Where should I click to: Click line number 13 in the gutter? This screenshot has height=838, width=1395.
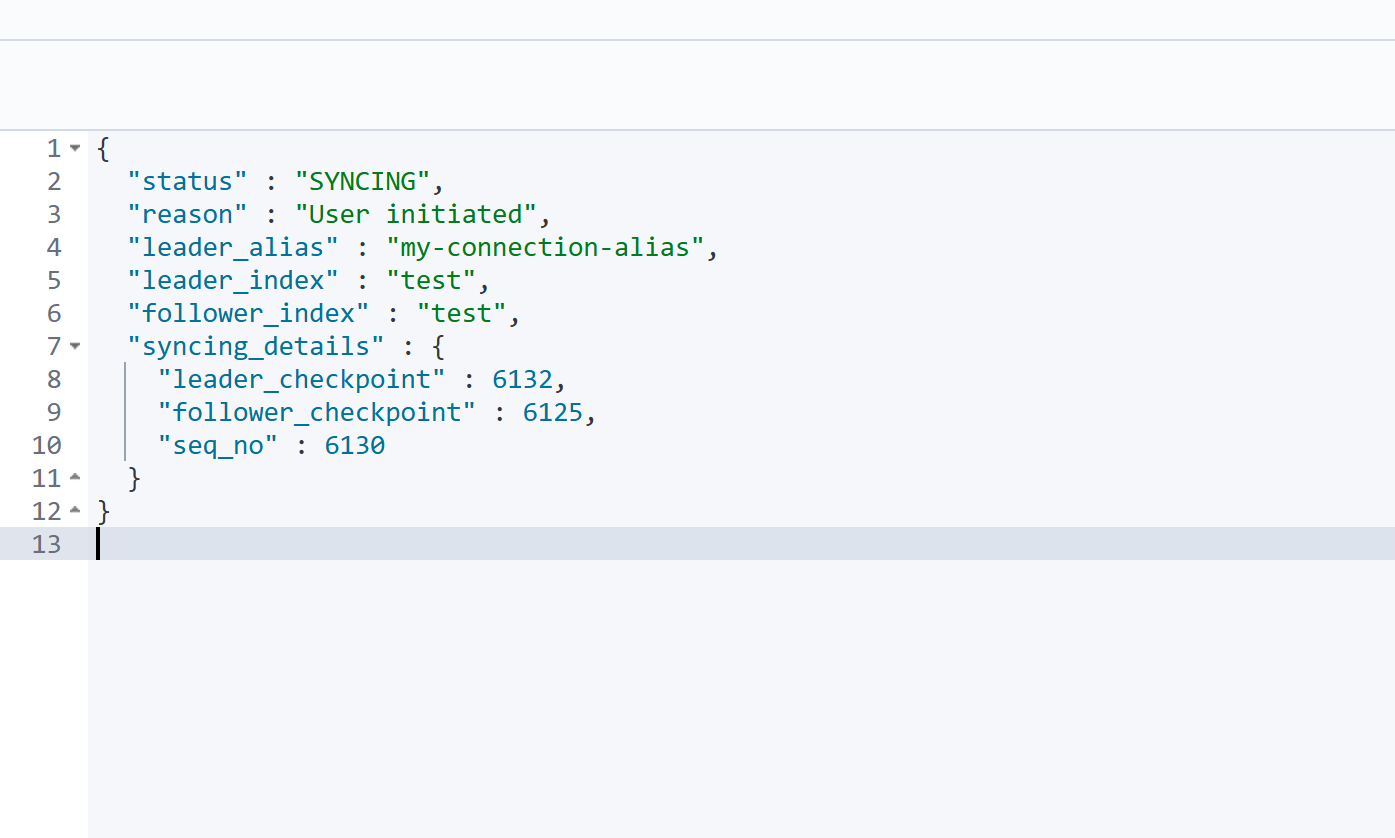[x=47, y=544]
